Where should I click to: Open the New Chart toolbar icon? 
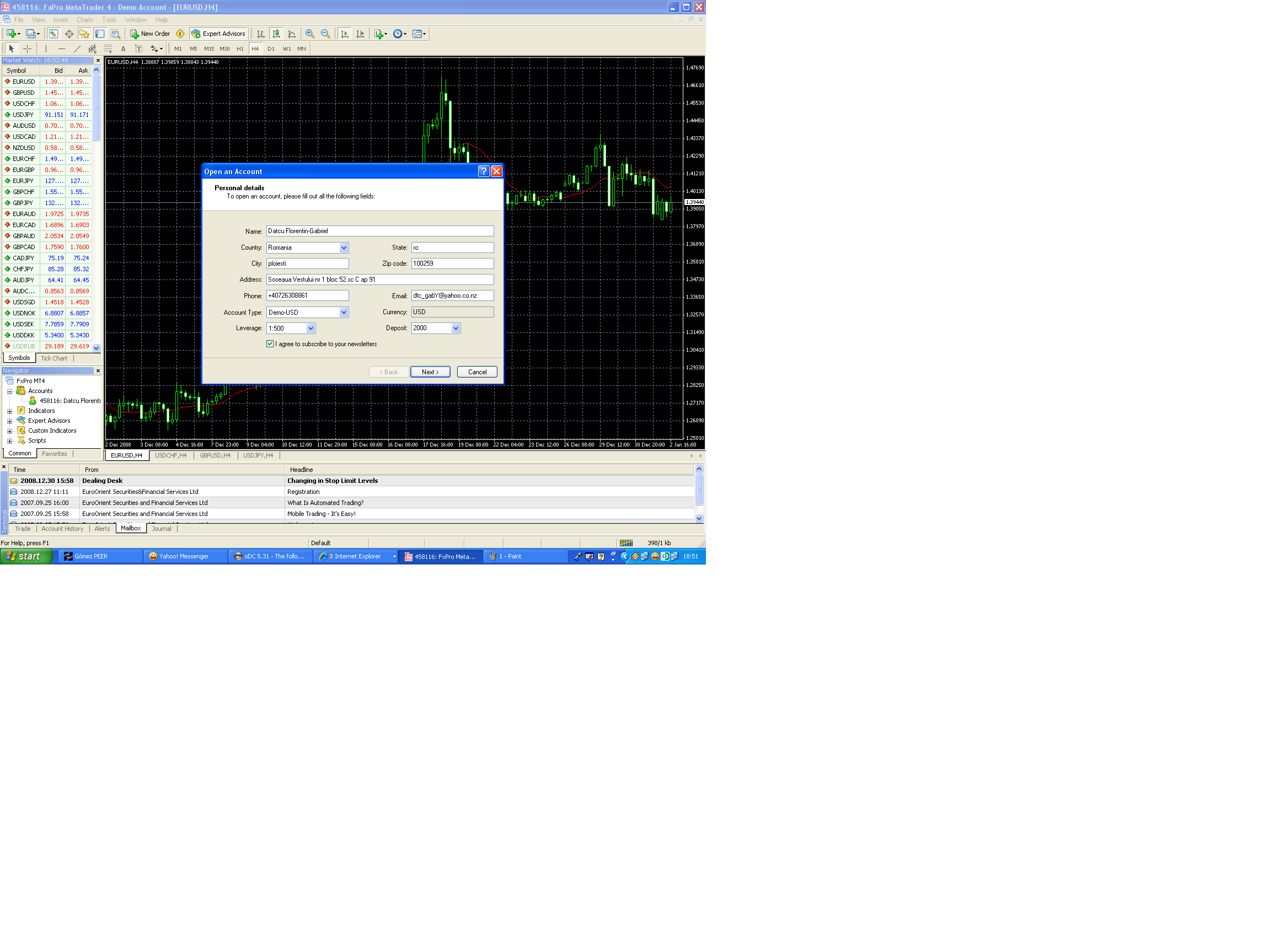click(x=13, y=34)
